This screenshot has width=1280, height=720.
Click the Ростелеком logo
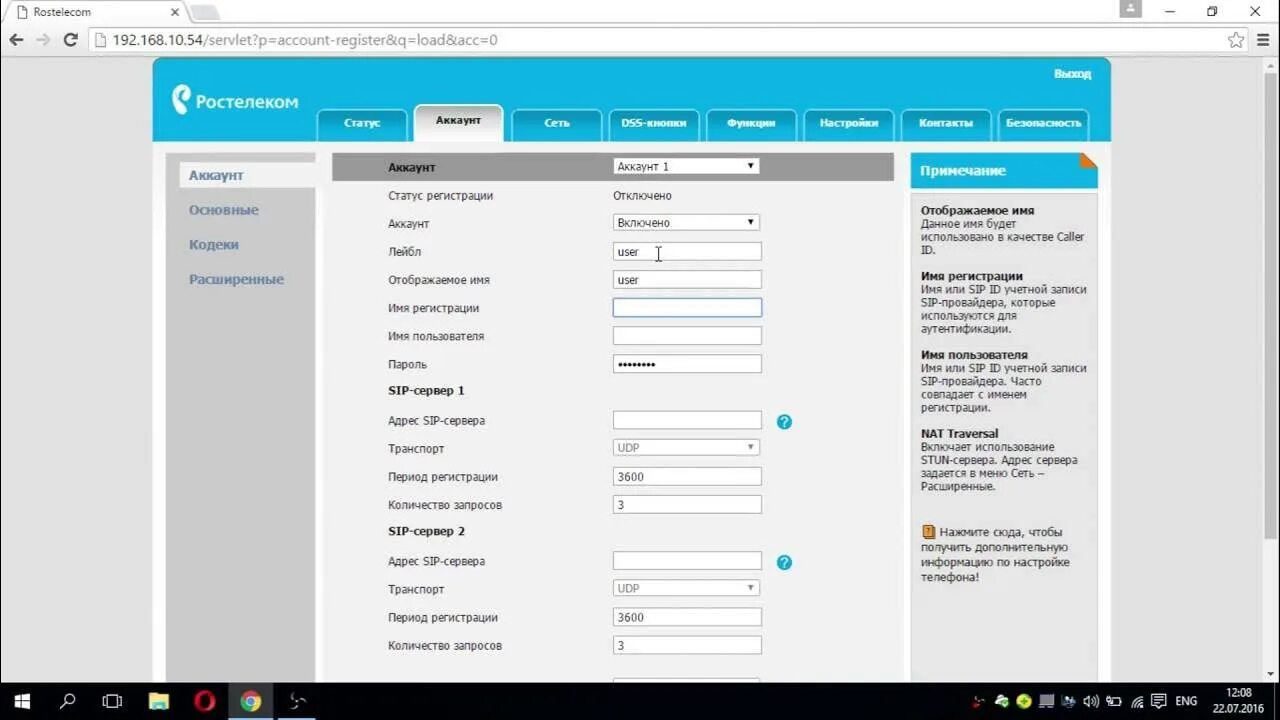point(236,100)
